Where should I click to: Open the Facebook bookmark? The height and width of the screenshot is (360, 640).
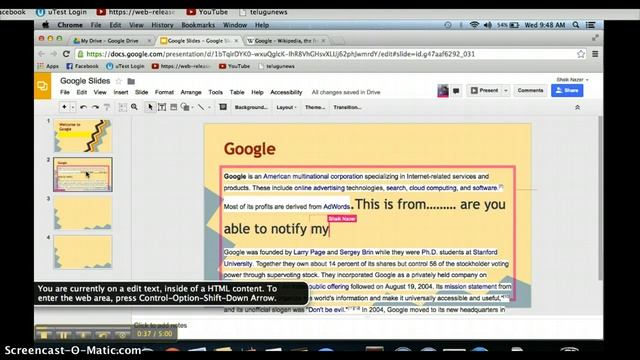click(82, 66)
